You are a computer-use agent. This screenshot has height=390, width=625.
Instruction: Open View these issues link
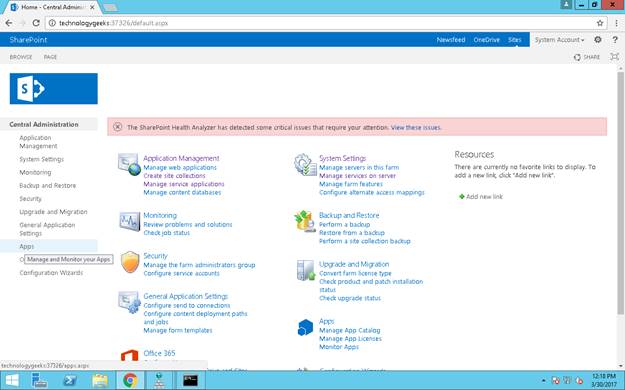[416, 128]
